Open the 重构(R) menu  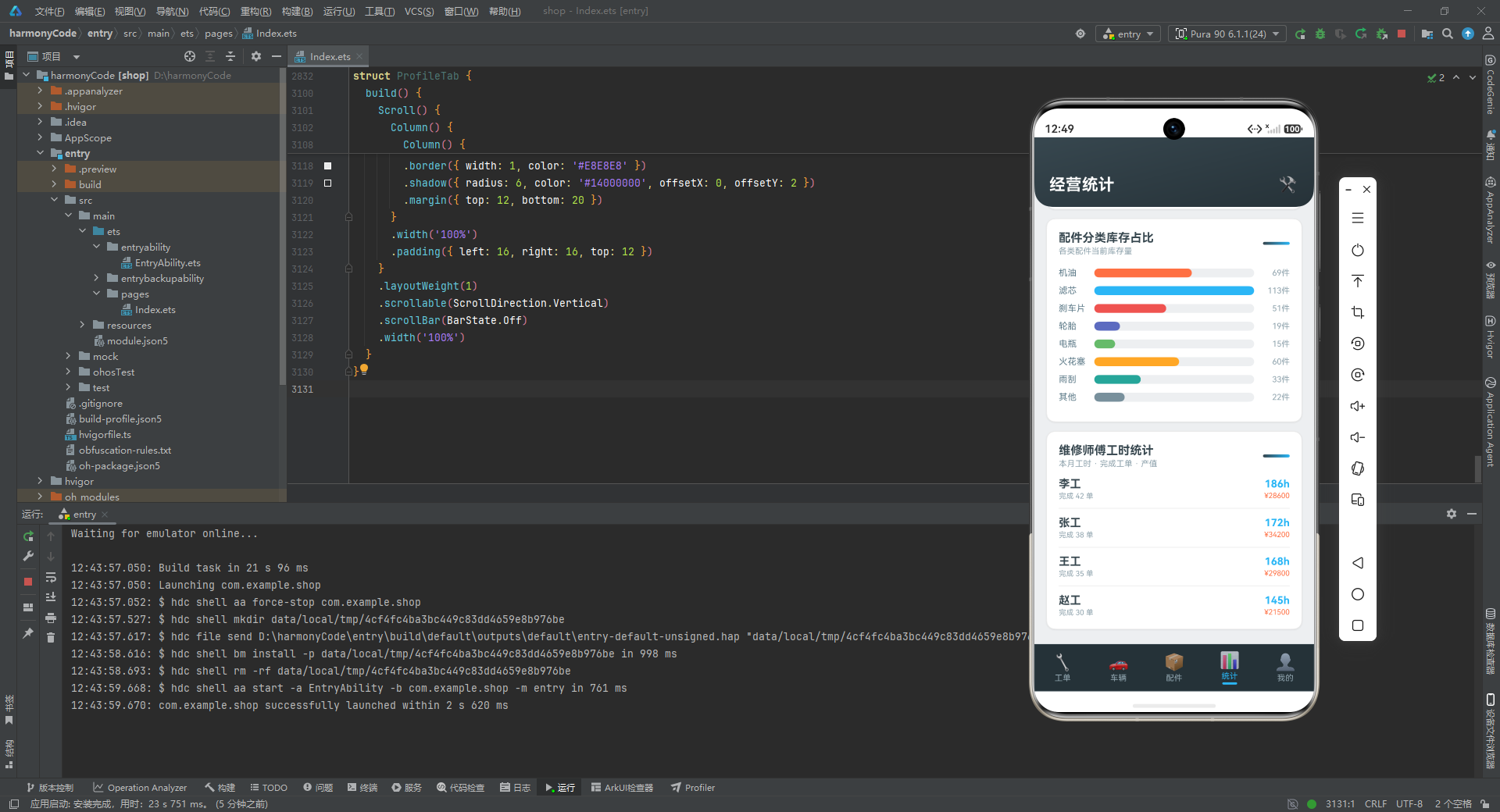coord(255,11)
